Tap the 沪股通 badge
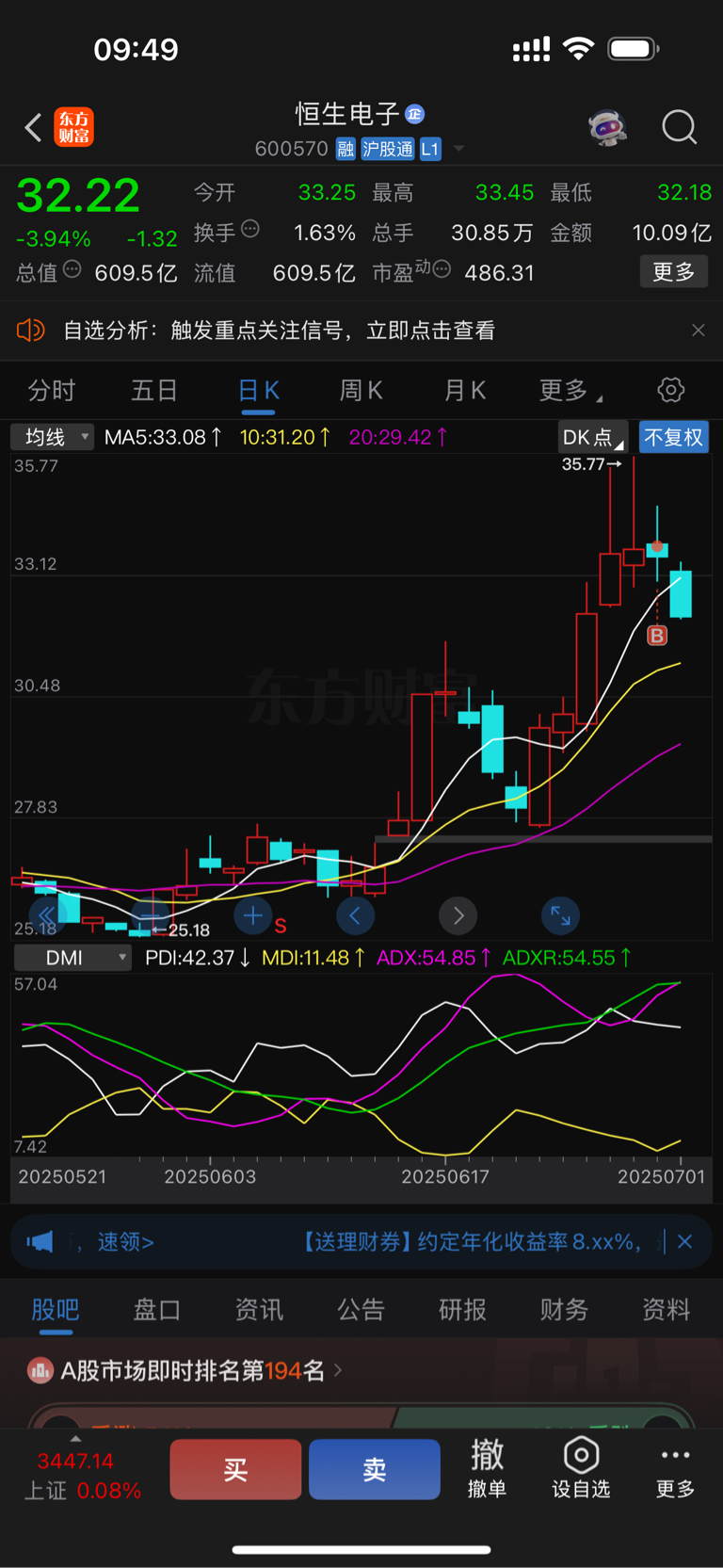 coord(388,149)
